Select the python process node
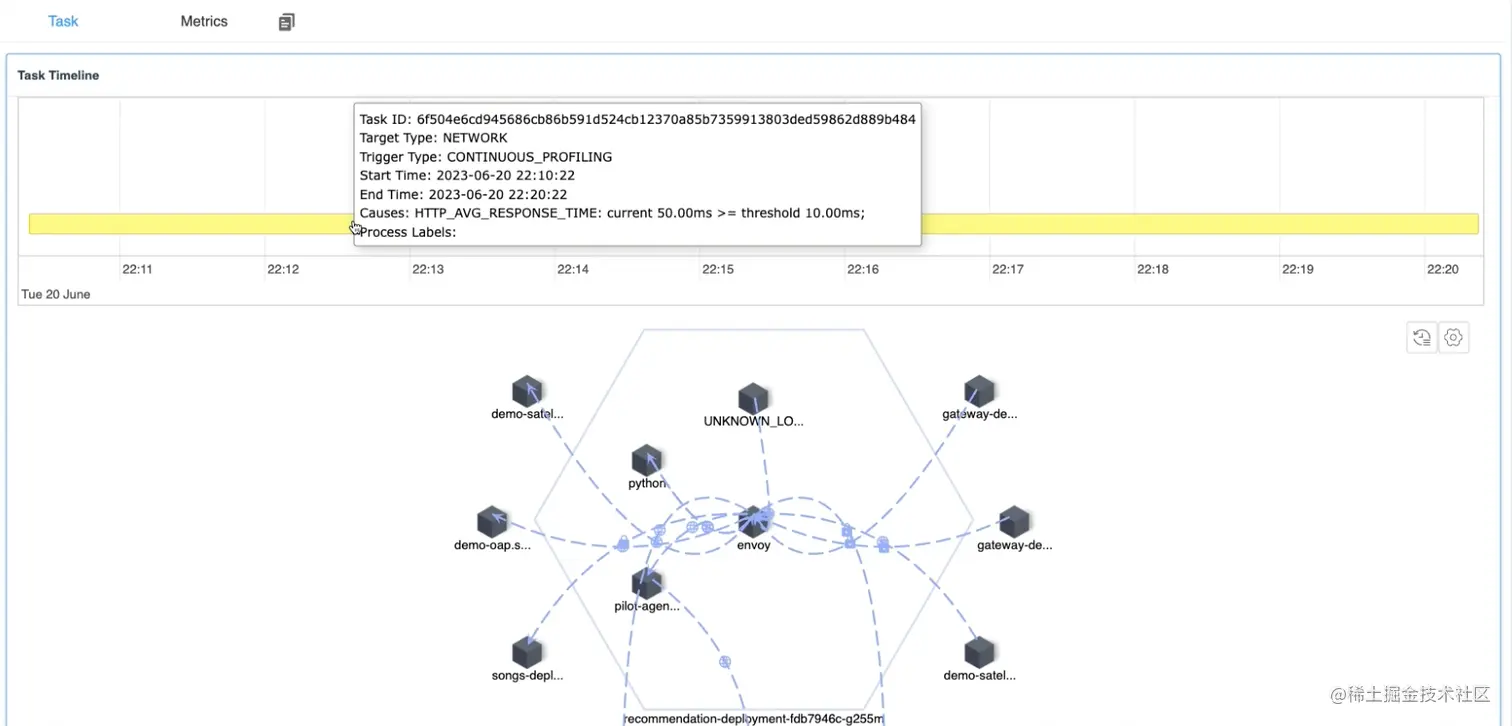1512x726 pixels. click(647, 460)
